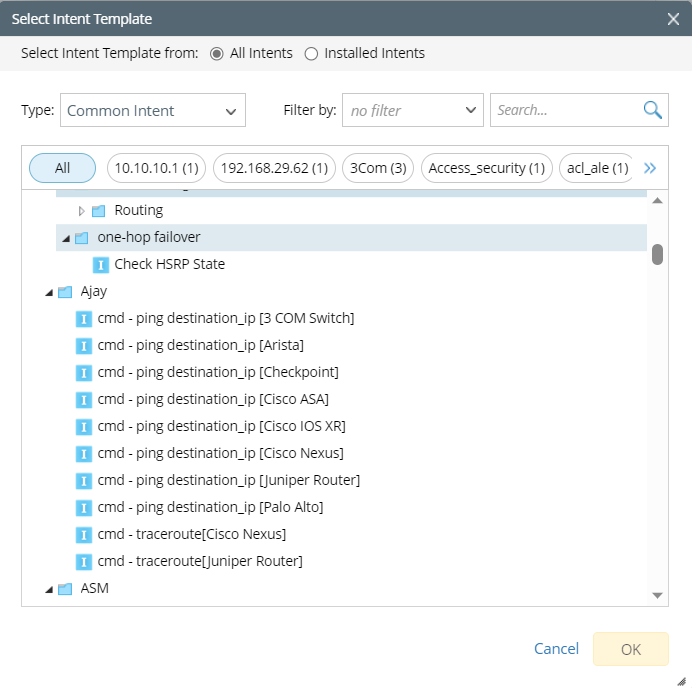Show more tag filters with double chevron
Viewport: 692px width, 688px height.
click(x=650, y=168)
